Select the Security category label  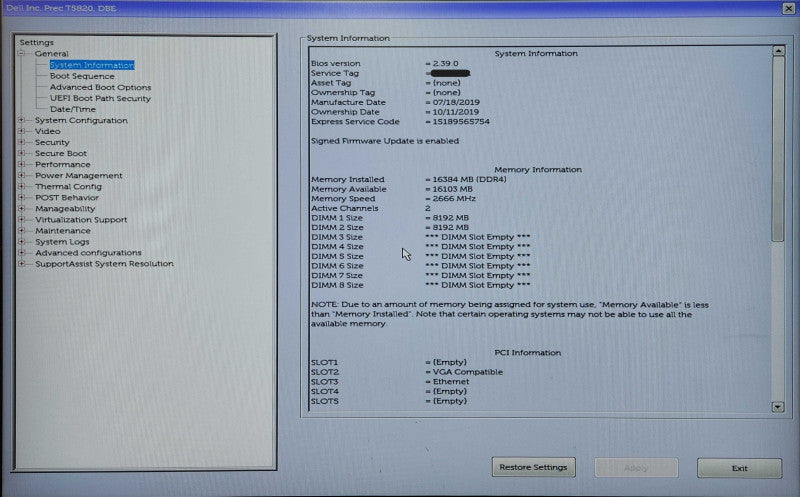point(52,142)
